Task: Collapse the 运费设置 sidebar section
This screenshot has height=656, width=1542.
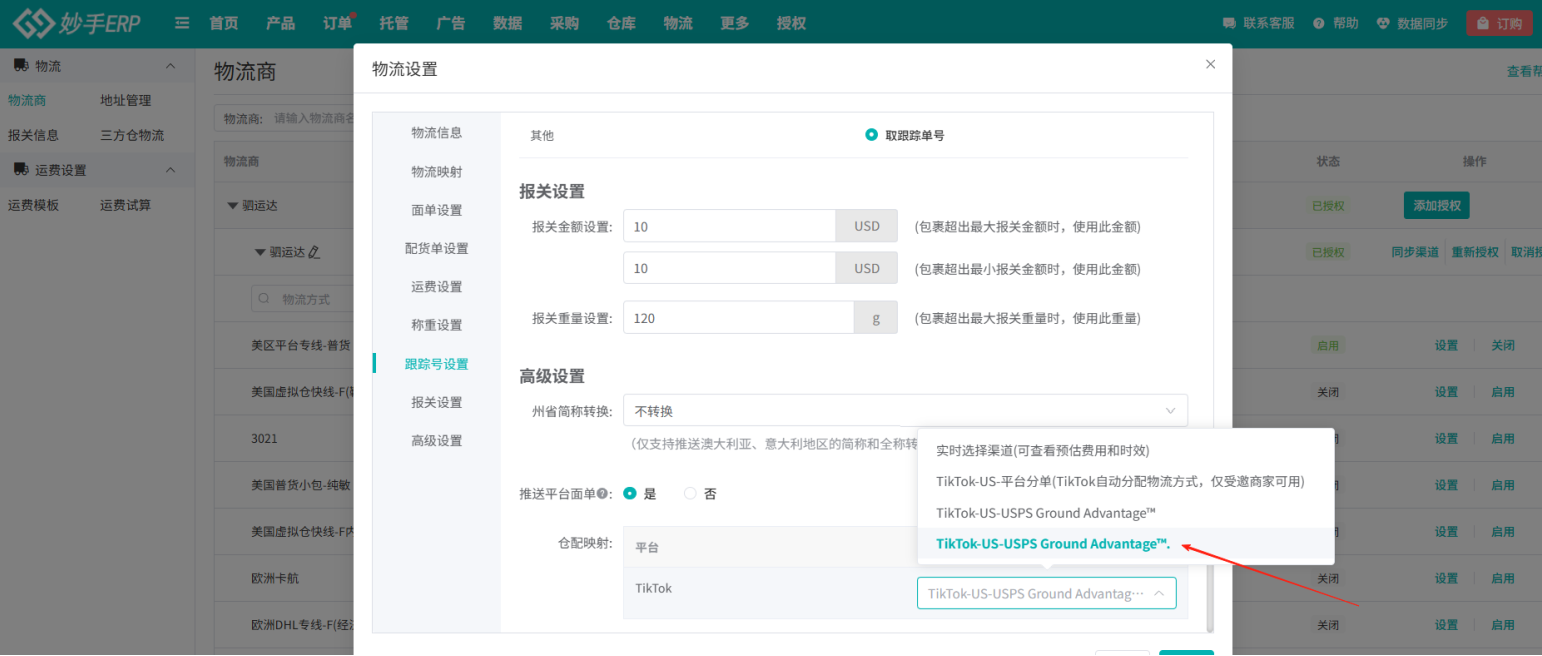Action: click(170, 170)
